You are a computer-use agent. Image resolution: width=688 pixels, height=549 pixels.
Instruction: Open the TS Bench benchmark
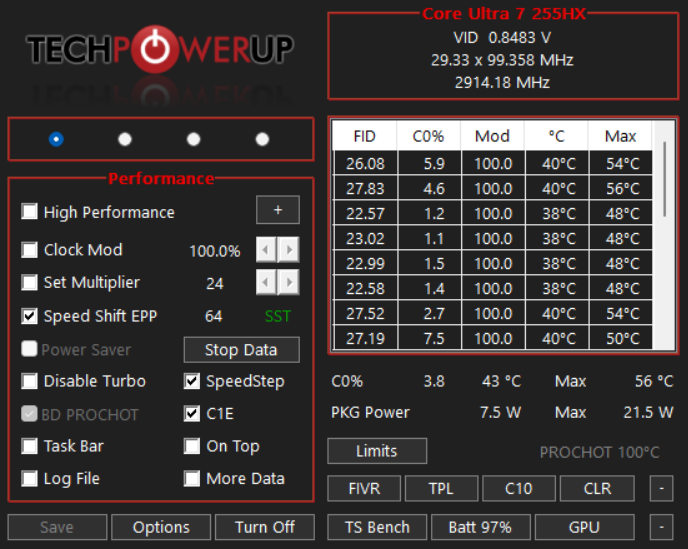coord(377,527)
